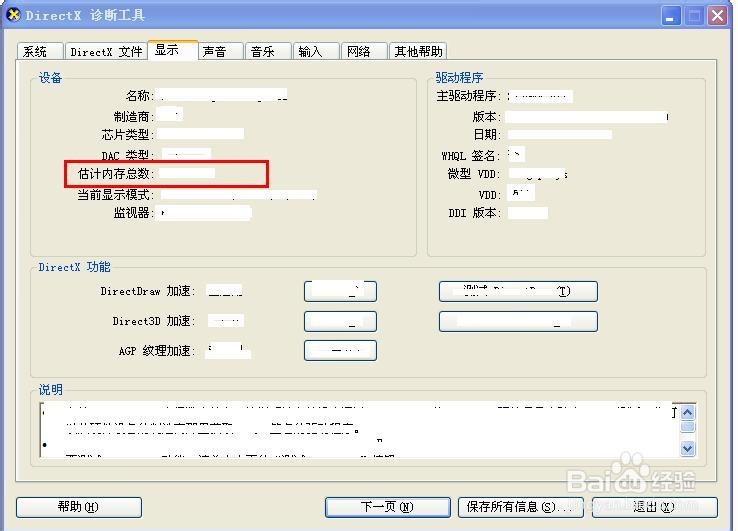Click the button next to Direct3D 加速

tap(340, 321)
